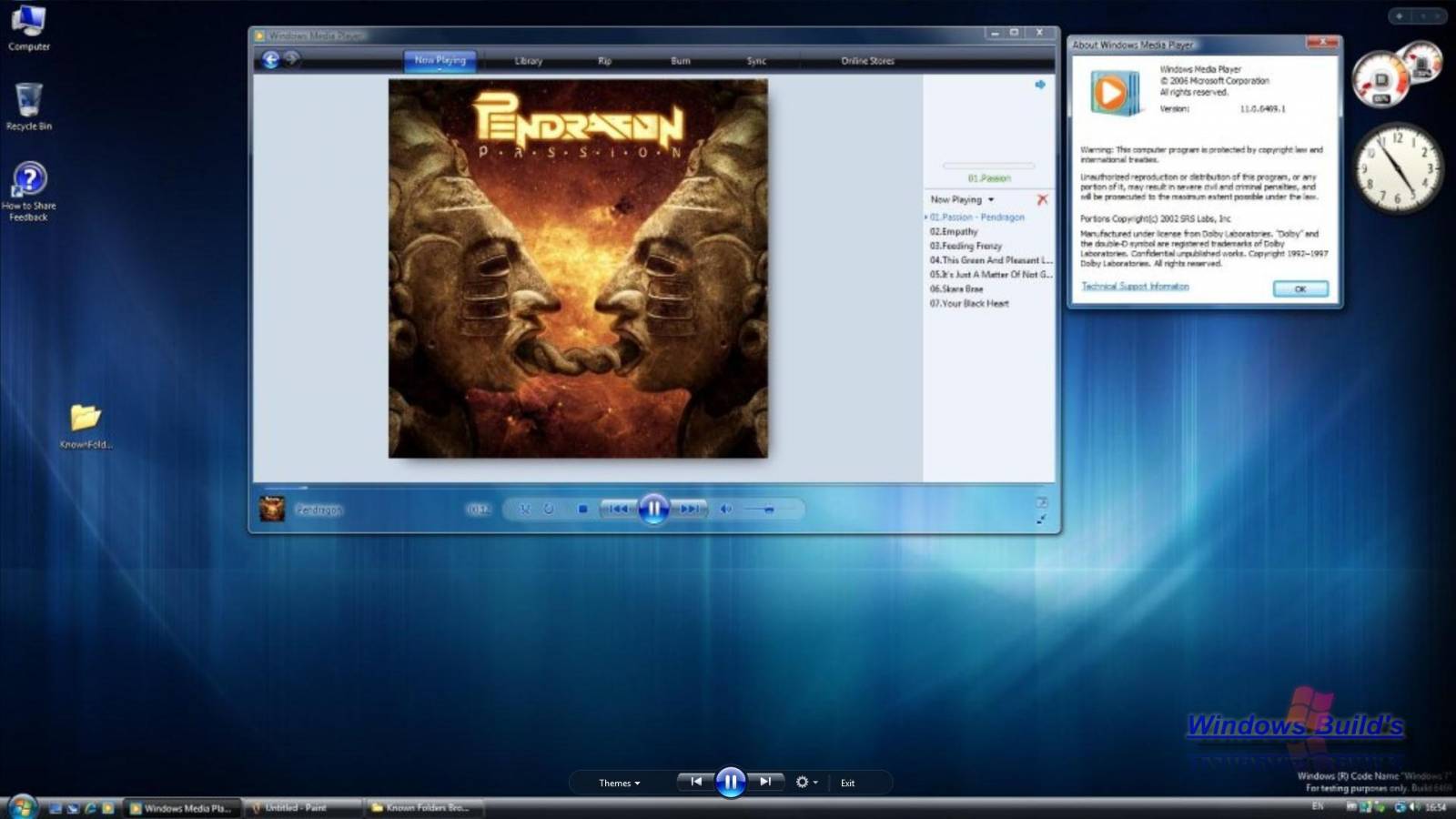Image resolution: width=1456 pixels, height=819 pixels.
Task: Adjust the Media Player volume slider
Action: click(769, 510)
